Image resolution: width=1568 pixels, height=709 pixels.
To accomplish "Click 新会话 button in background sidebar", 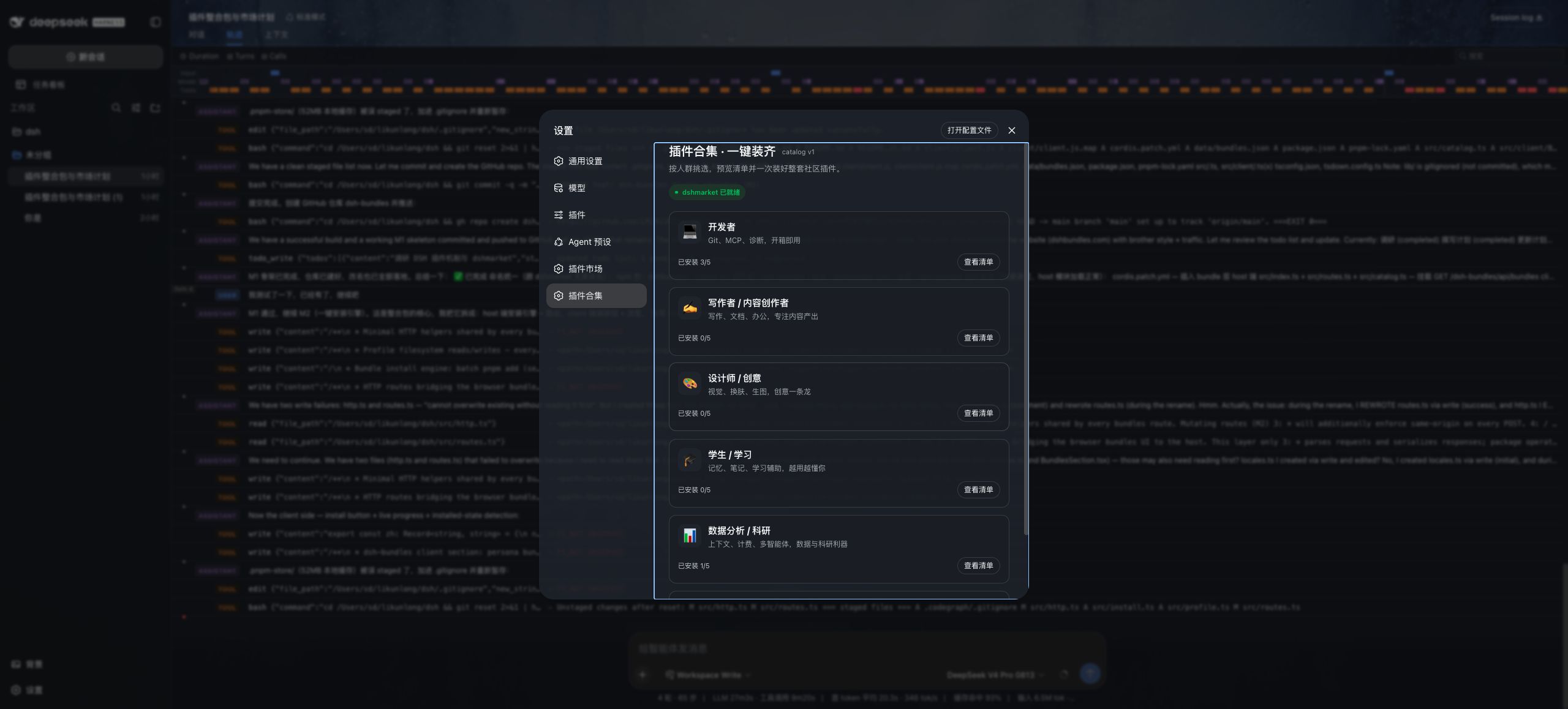I will (x=86, y=57).
